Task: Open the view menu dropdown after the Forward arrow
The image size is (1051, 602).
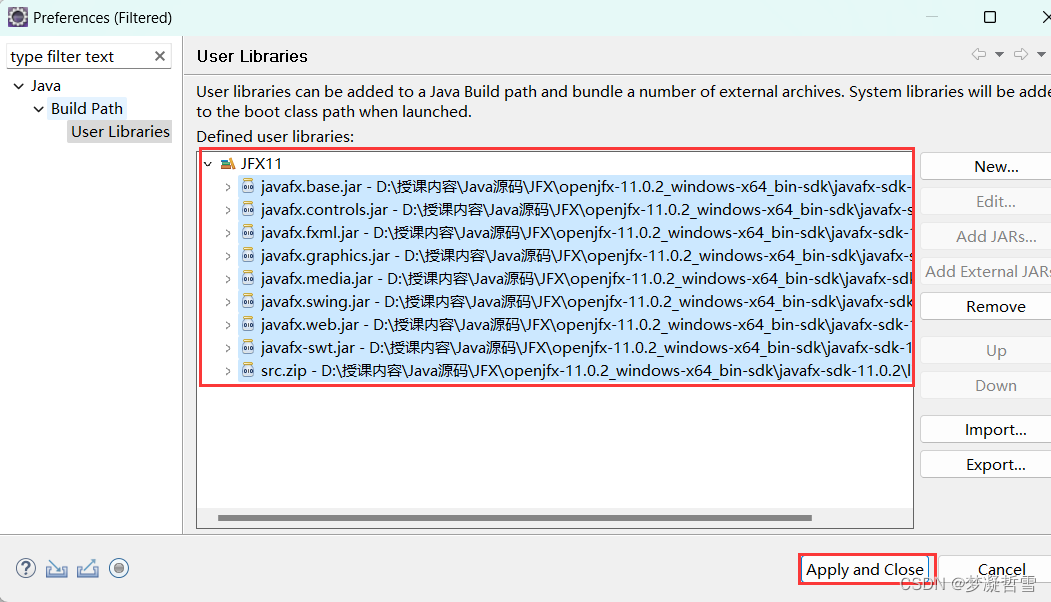Action: tap(1041, 54)
